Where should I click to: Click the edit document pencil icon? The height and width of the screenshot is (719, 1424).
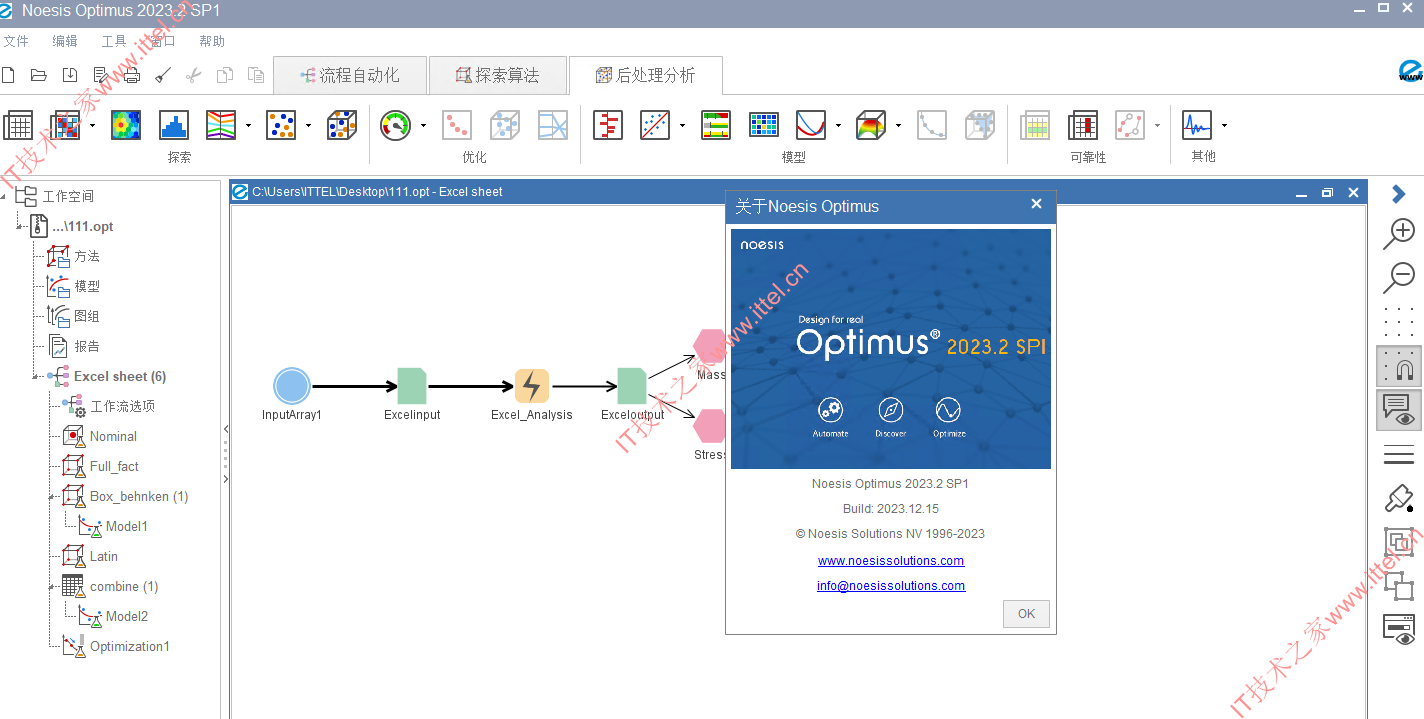pos(101,75)
